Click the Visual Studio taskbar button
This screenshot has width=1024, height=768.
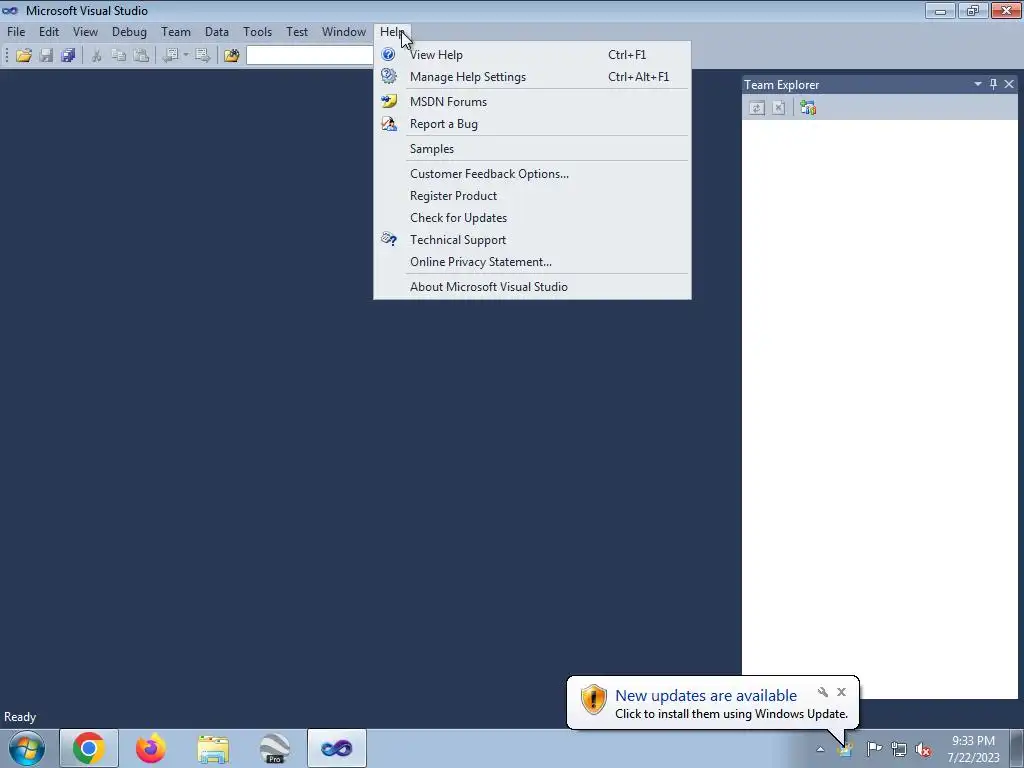337,748
